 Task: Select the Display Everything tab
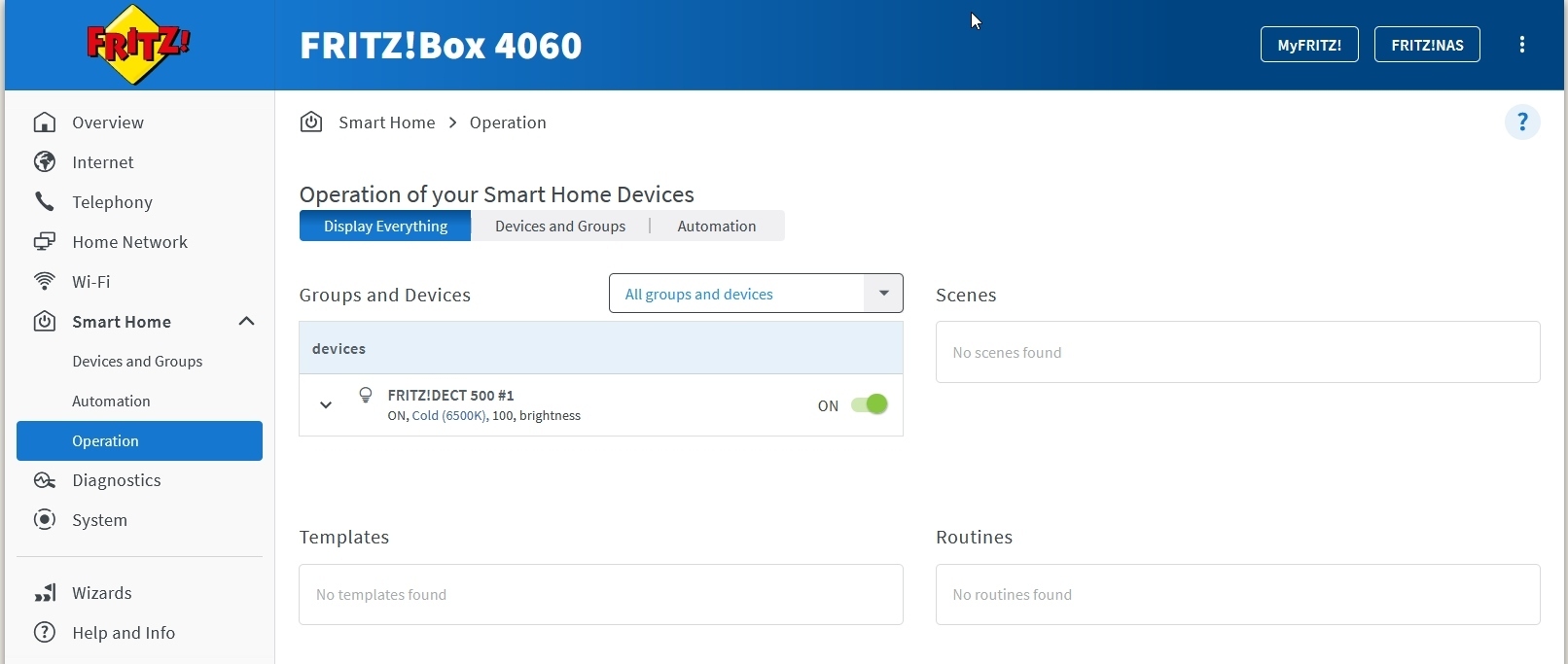[x=385, y=227]
